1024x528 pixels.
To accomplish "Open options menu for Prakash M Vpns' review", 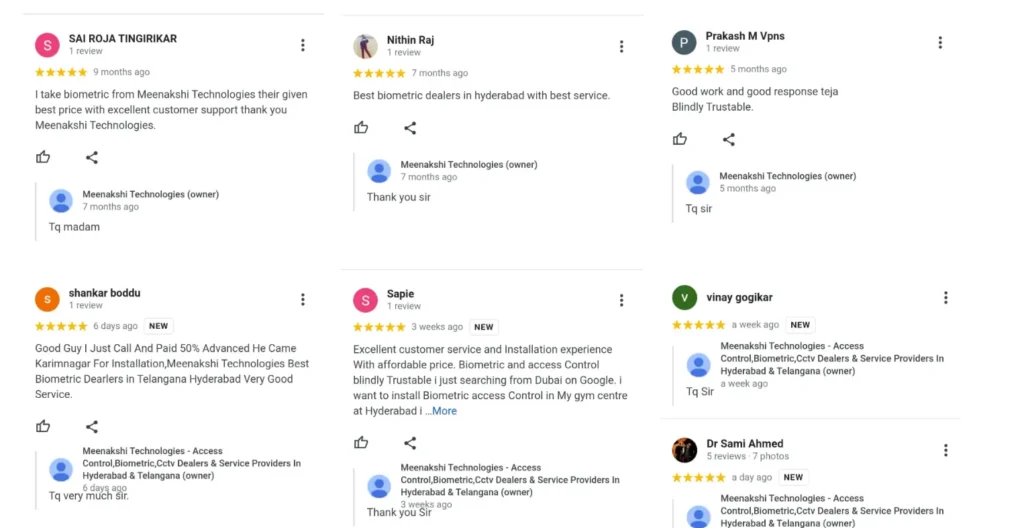I will 940,42.
